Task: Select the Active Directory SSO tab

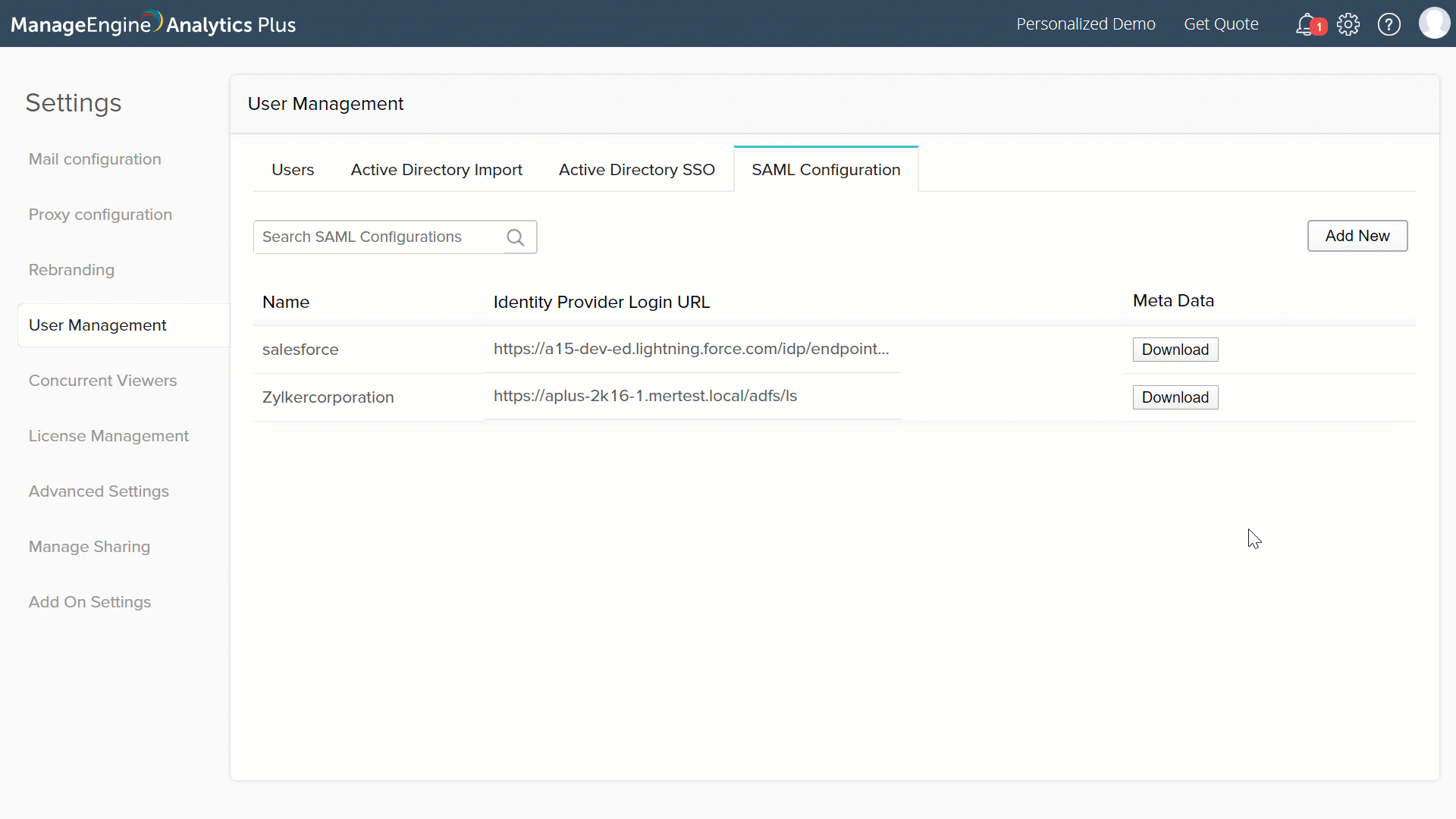Action: pyautogui.click(x=636, y=170)
